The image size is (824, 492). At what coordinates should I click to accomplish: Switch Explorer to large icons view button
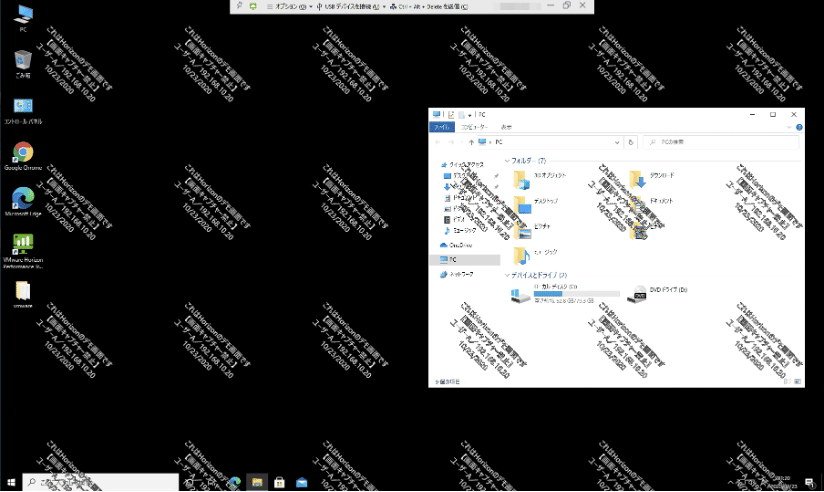[797, 382]
